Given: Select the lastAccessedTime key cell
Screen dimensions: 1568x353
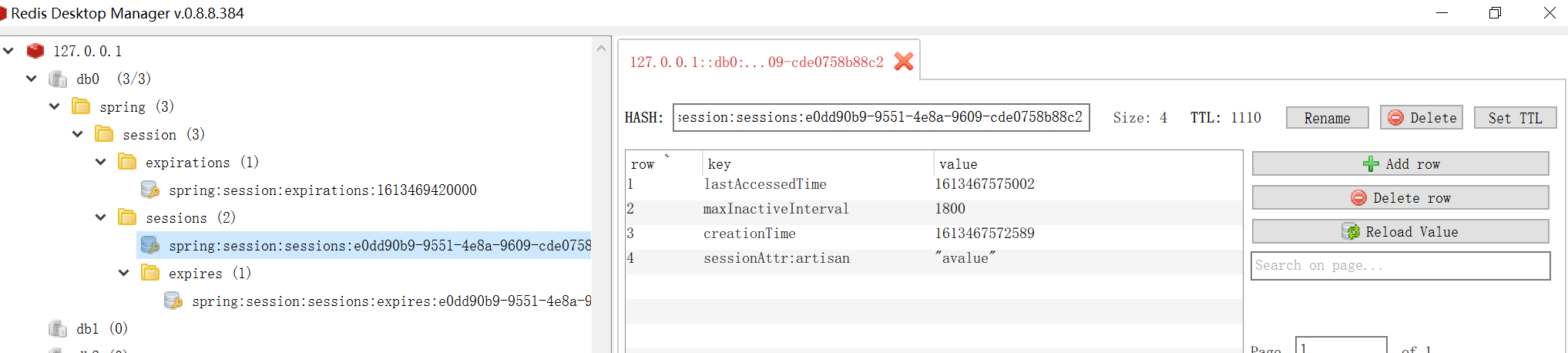Looking at the screenshot, I should click(x=765, y=184).
